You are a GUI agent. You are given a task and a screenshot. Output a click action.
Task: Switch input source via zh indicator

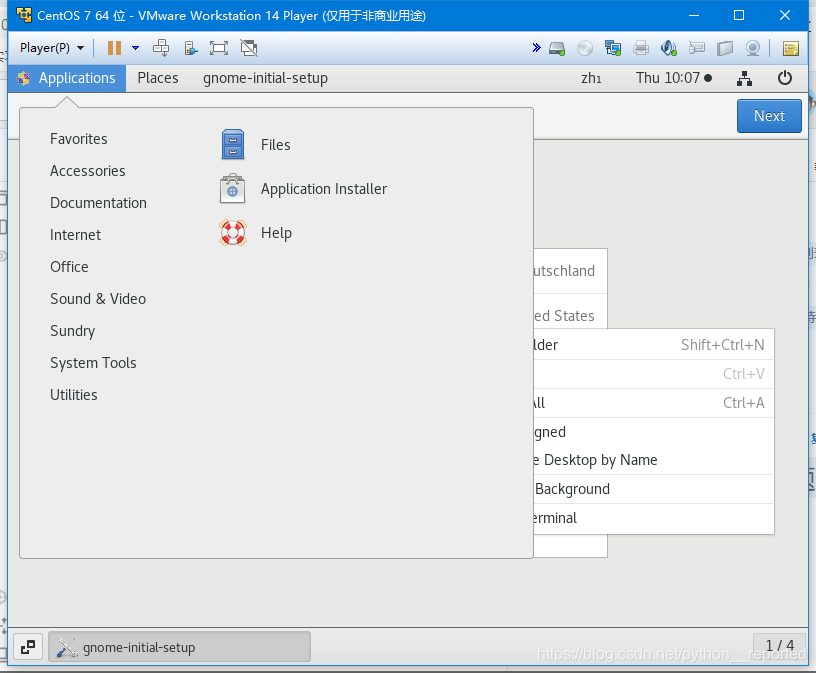coord(591,78)
